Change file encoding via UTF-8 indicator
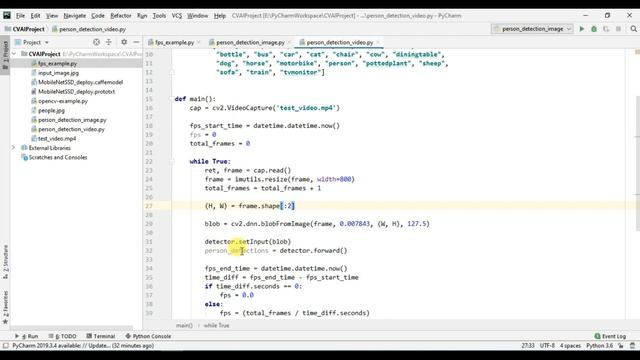 [x=547, y=346]
